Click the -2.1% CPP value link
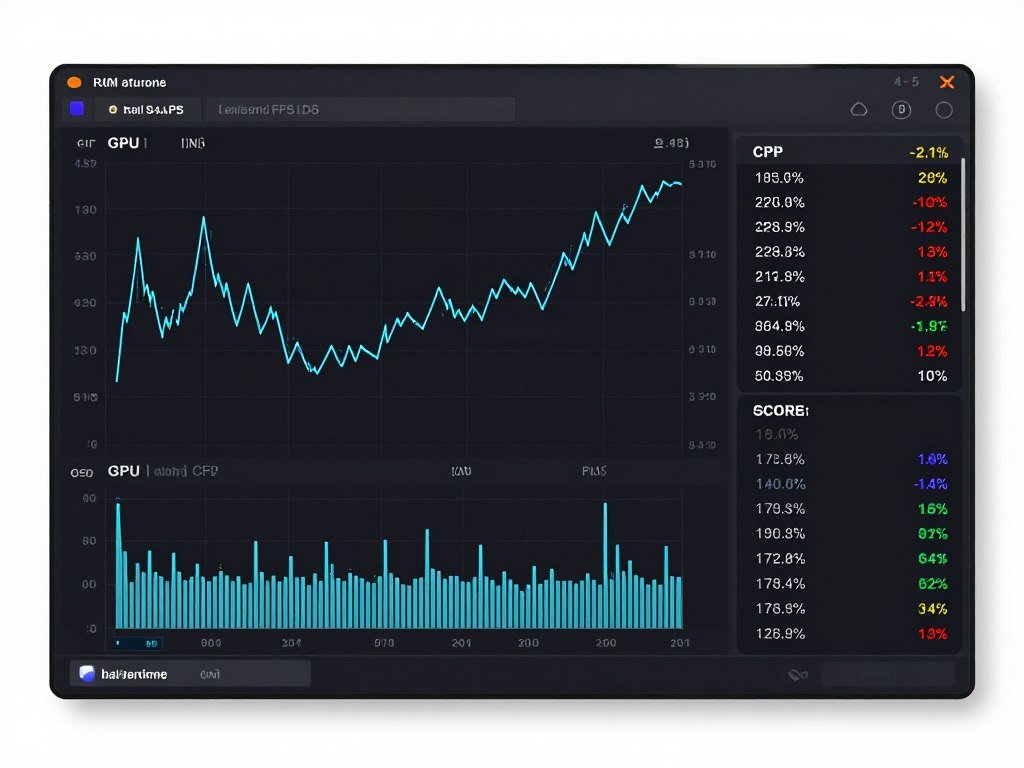Image resolution: width=1024 pixels, height=768 pixels. click(x=928, y=152)
